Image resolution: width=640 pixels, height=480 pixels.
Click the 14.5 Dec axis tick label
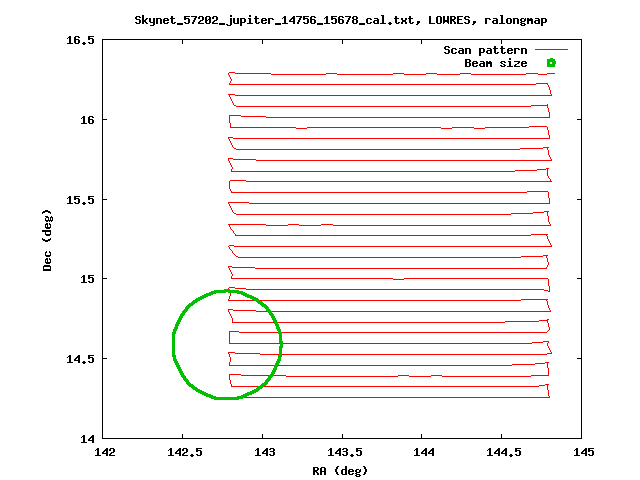(80, 359)
